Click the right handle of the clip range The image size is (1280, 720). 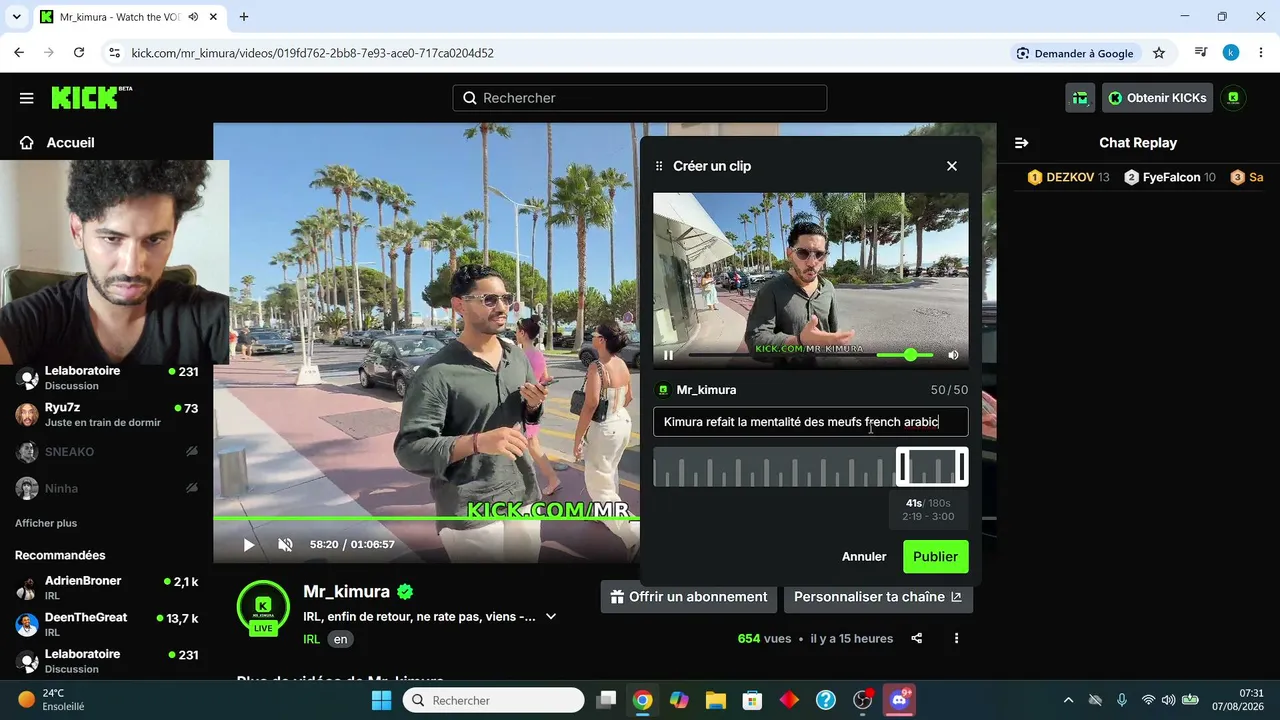[x=963, y=467]
